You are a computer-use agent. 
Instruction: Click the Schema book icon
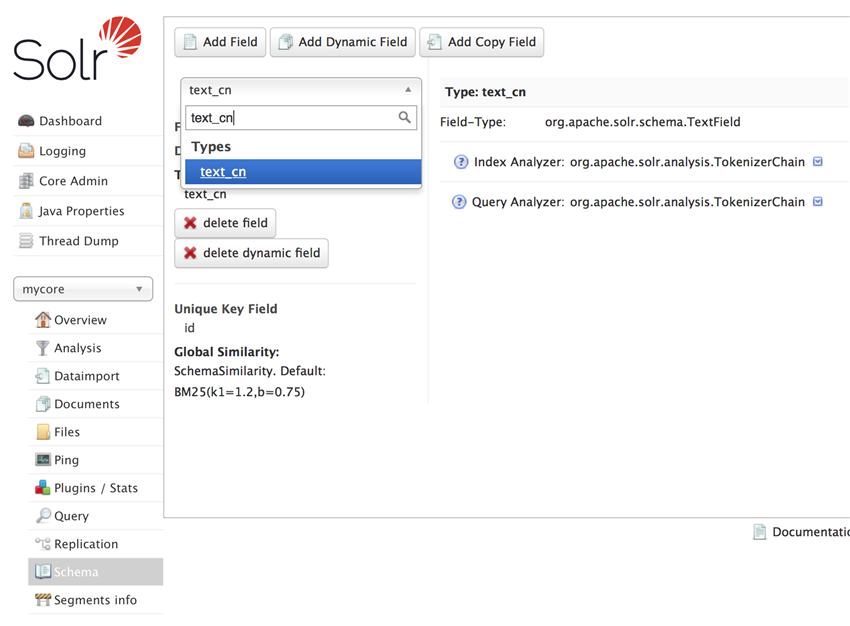[x=43, y=571]
